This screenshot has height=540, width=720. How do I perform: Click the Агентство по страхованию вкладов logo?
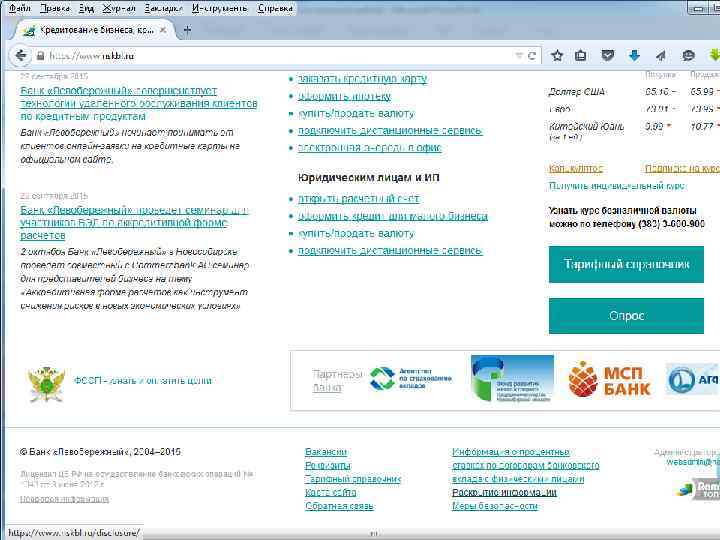(411, 379)
